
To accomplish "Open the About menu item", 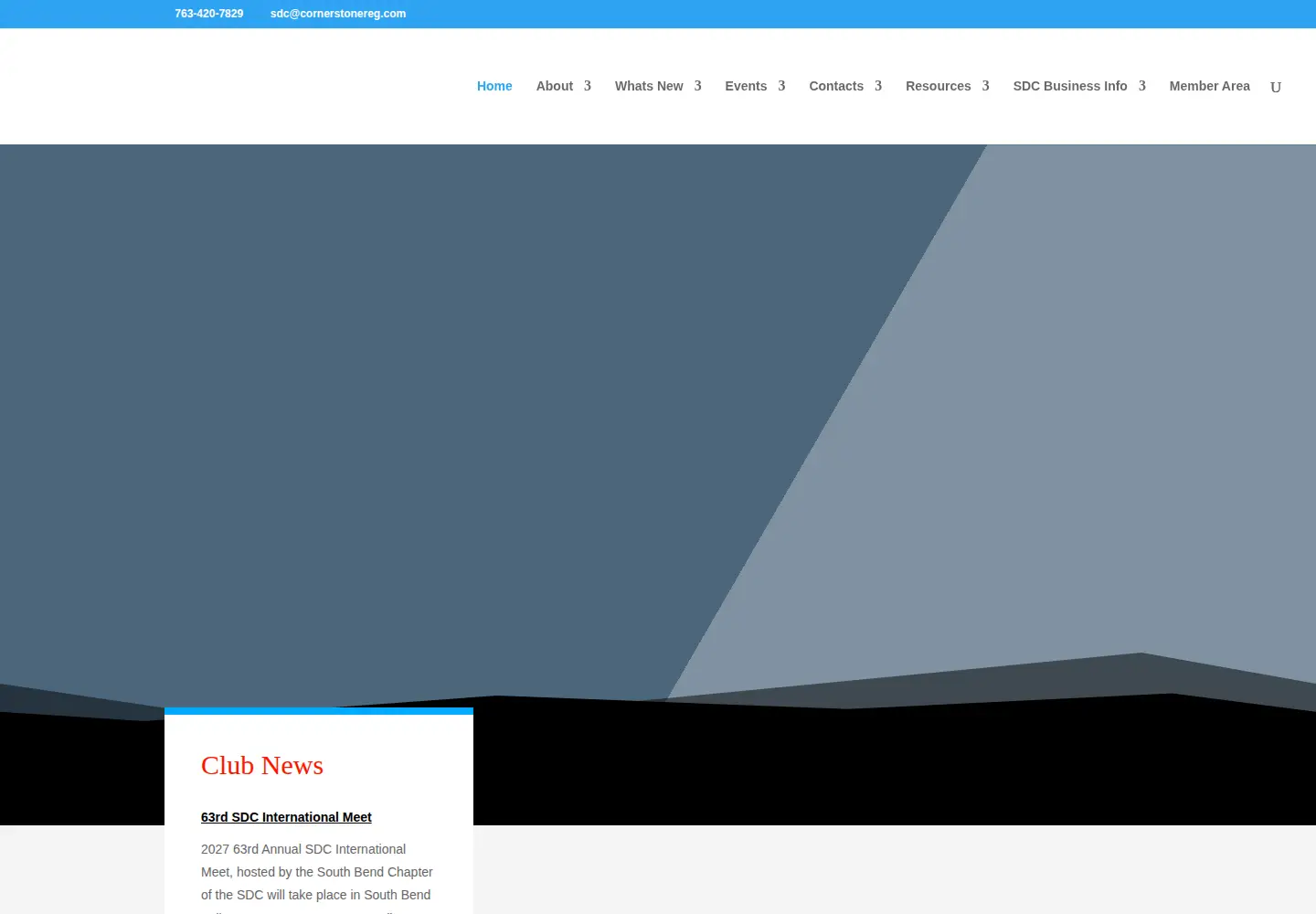I will pos(555,86).
